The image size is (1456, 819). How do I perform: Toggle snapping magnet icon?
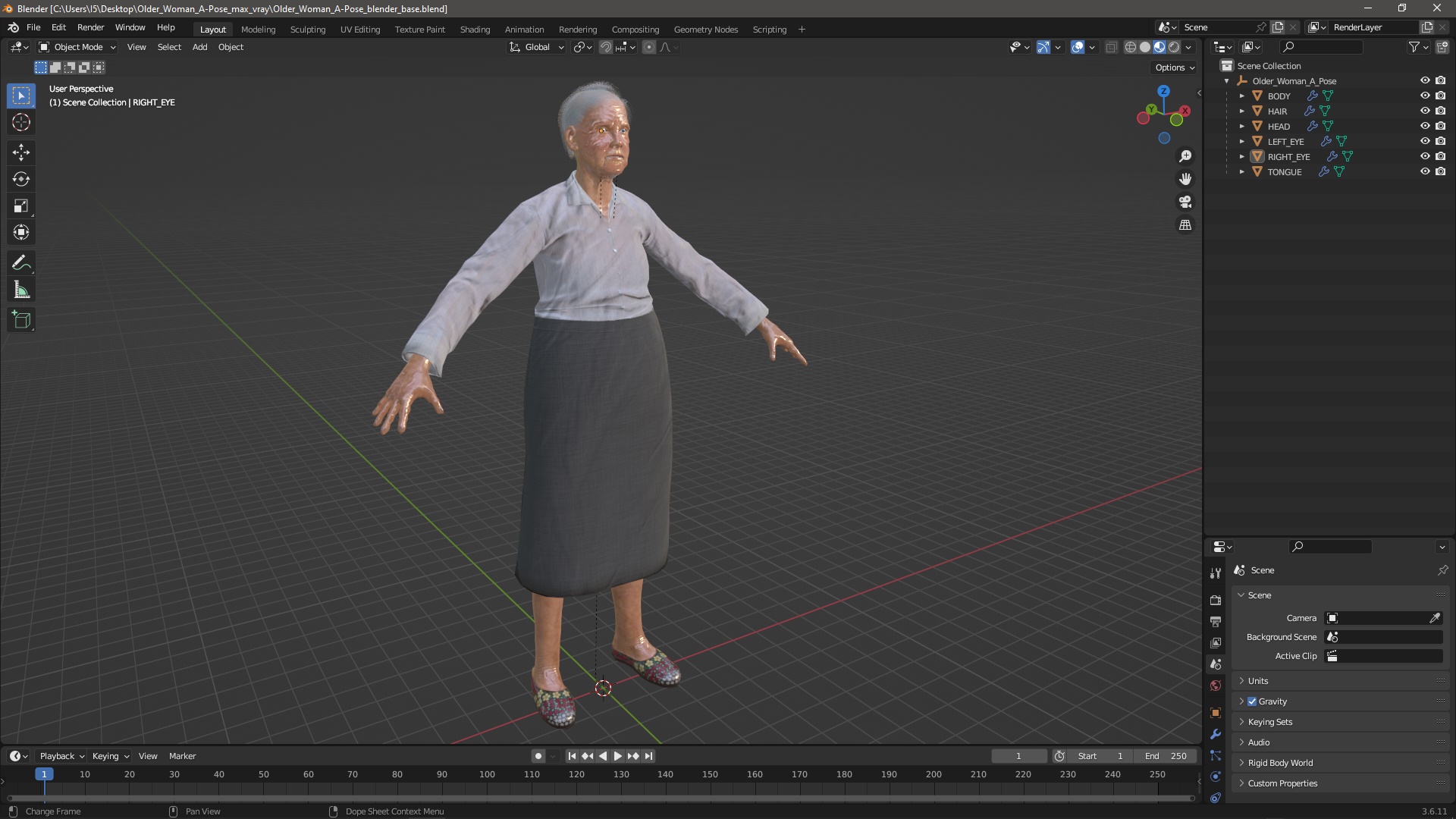pos(605,47)
